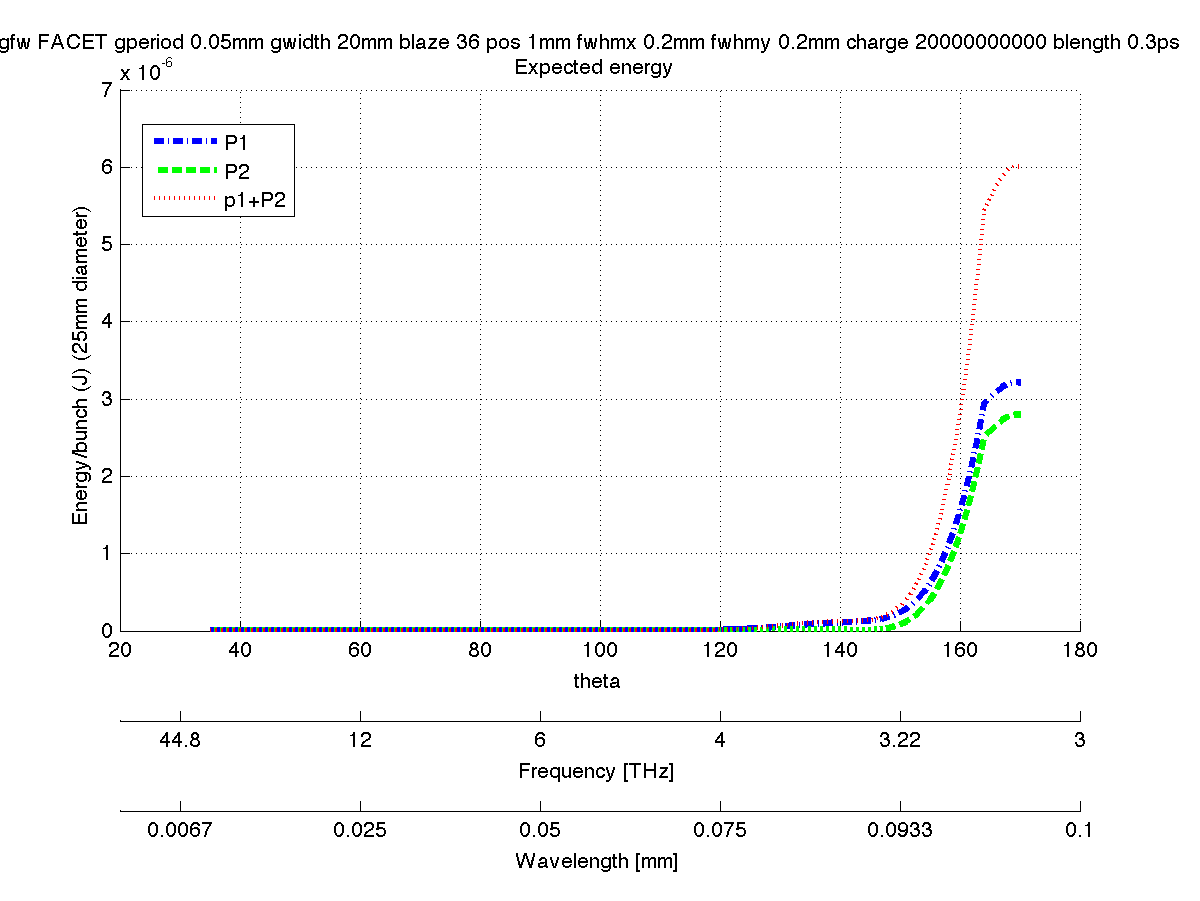Viewport: 1200px width, 901px height.
Task: Click y-axis tick value 0
Action: click(105, 631)
